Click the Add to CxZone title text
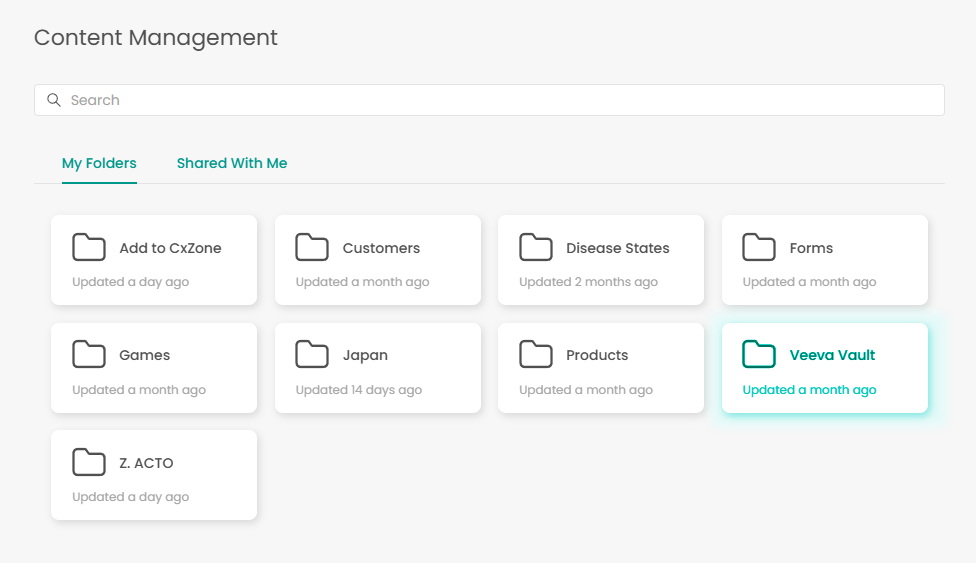Viewport: 976px width, 563px height. tap(170, 248)
